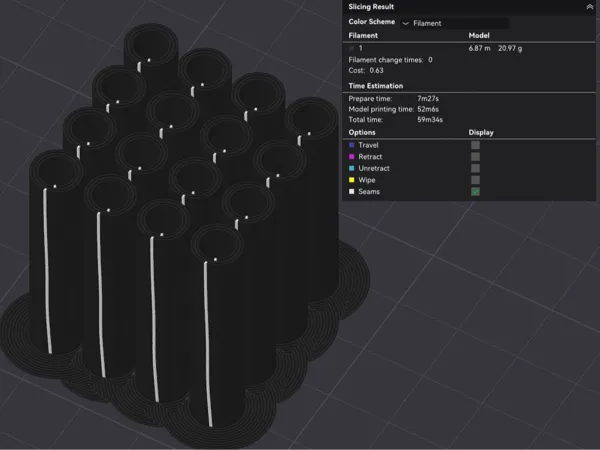Select the Travel option label
The image size is (600, 450).
tap(368, 145)
